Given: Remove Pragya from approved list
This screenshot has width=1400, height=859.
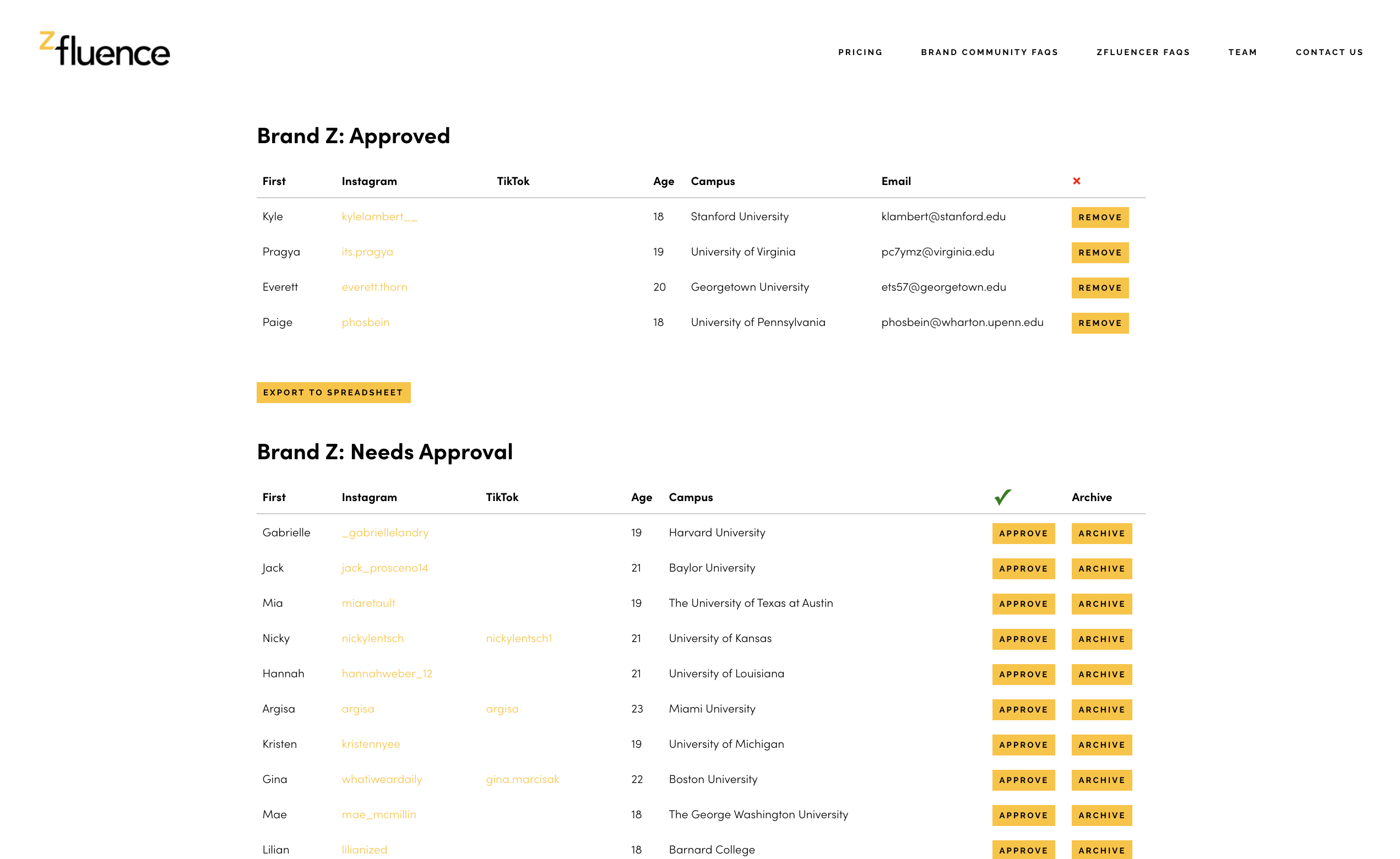Looking at the screenshot, I should pos(1100,253).
